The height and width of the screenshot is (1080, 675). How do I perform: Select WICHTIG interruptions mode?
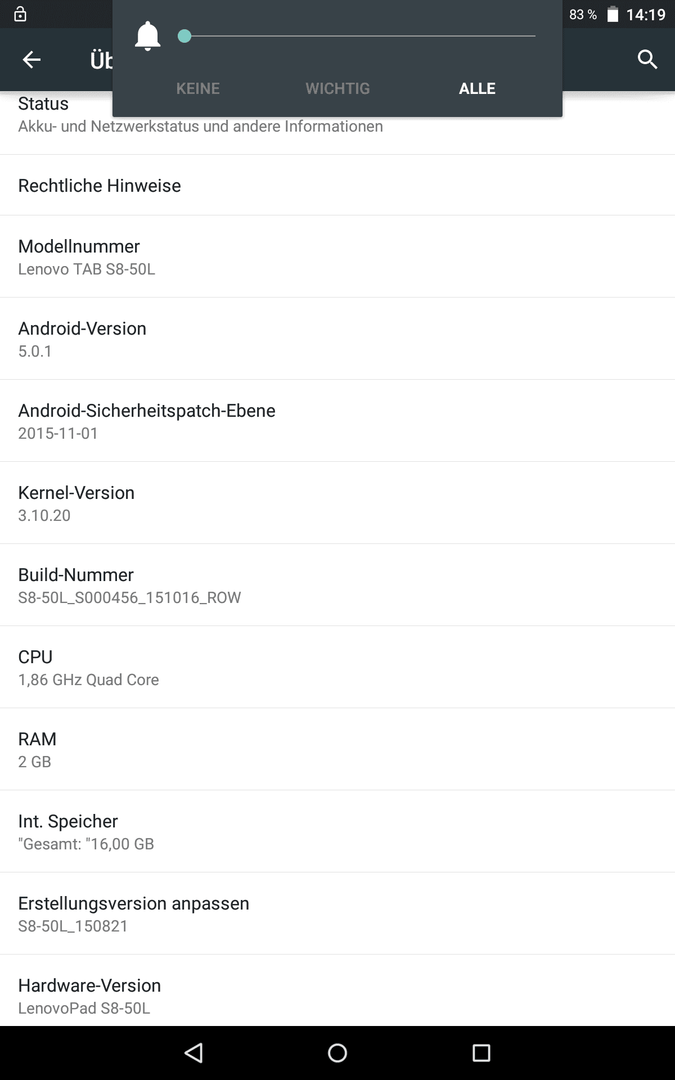(x=338, y=88)
